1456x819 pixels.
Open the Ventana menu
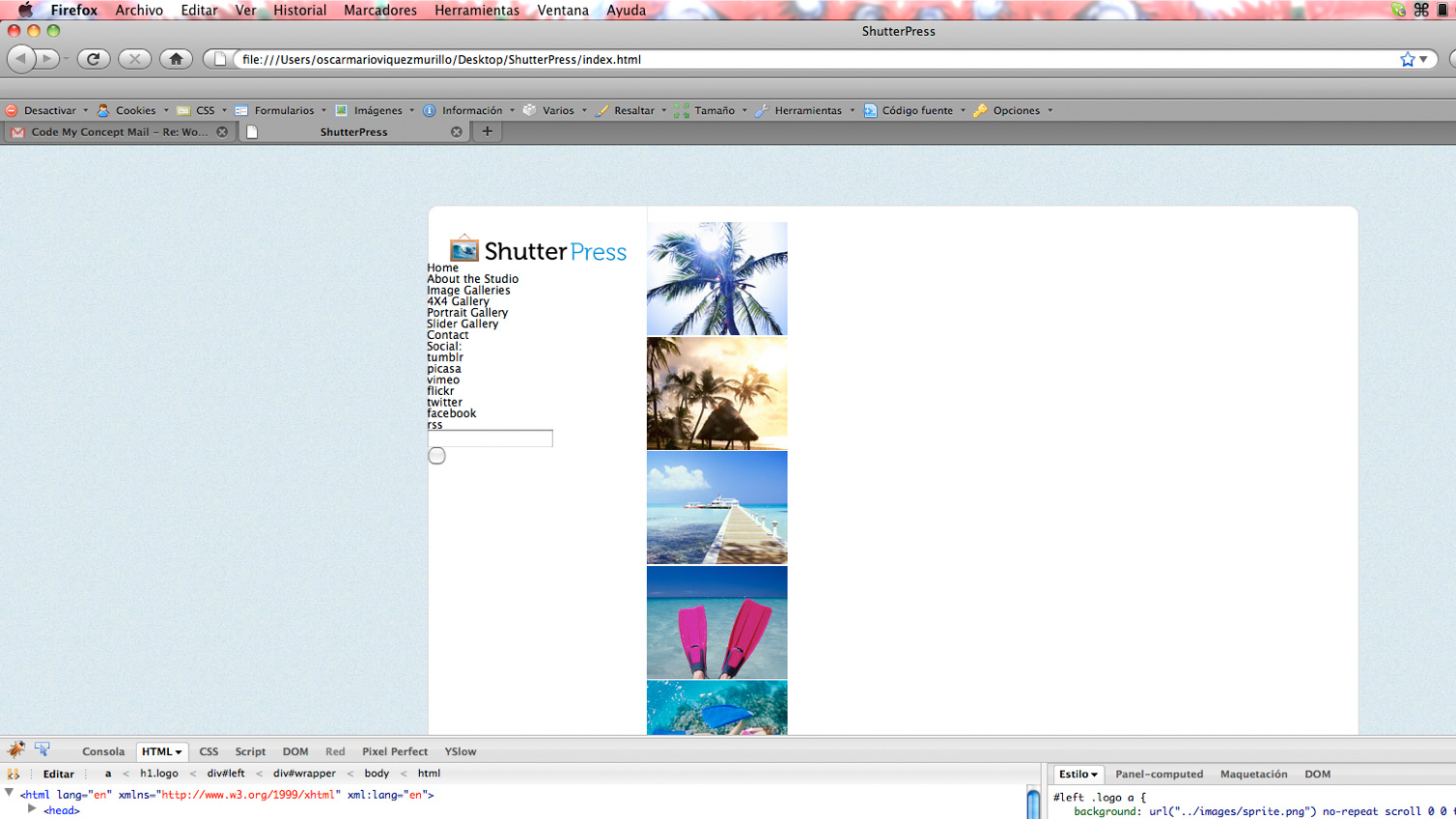point(563,10)
